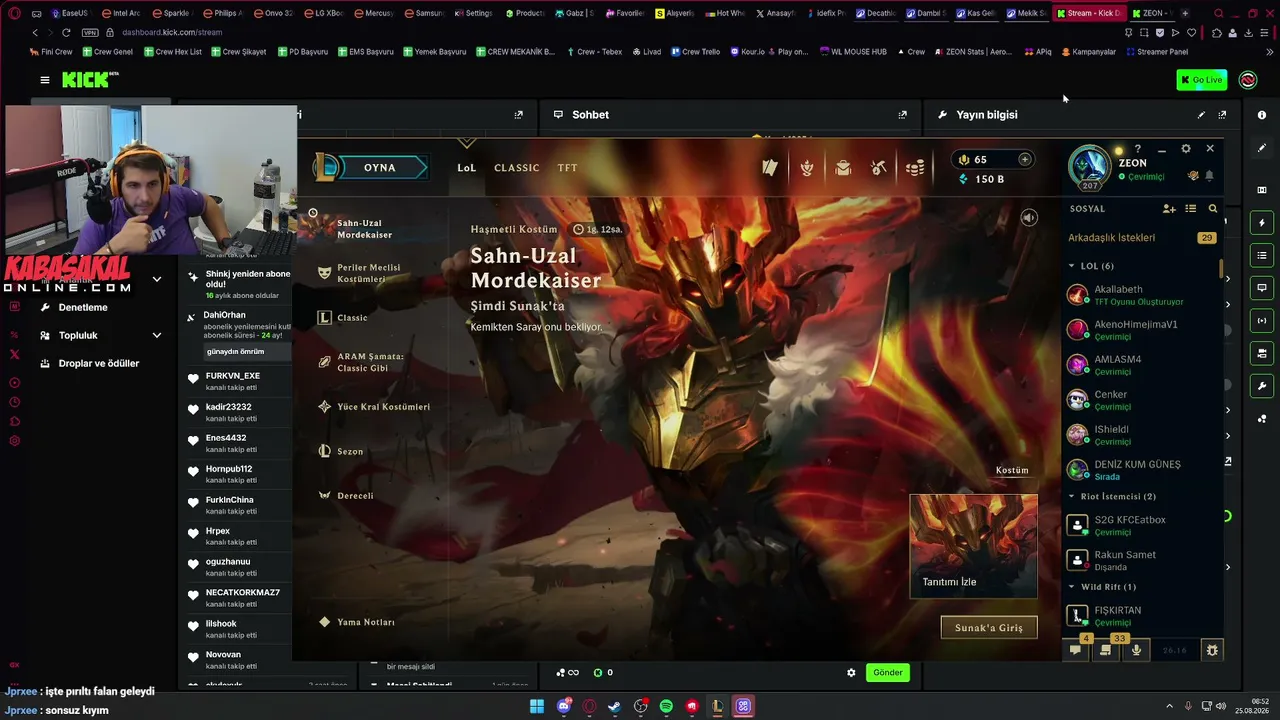Viewport: 1280px width, 720px height.
Task: Open the League chat bubble icon with badge 4
Action: (1076, 650)
